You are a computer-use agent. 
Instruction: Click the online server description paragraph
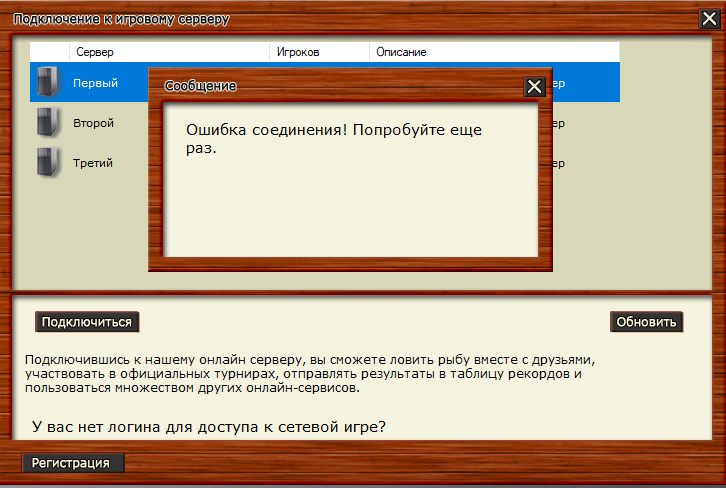[310, 366]
